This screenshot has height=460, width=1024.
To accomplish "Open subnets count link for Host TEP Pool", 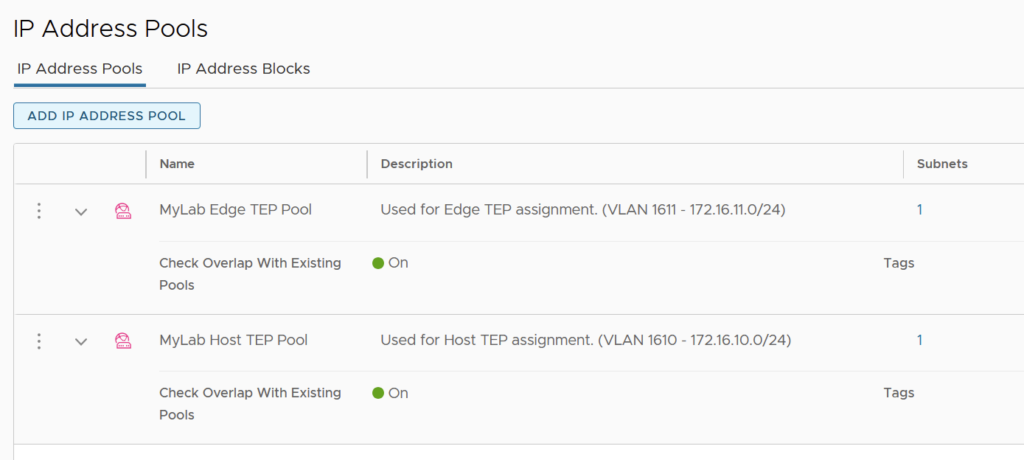I will pyautogui.click(x=920, y=340).
